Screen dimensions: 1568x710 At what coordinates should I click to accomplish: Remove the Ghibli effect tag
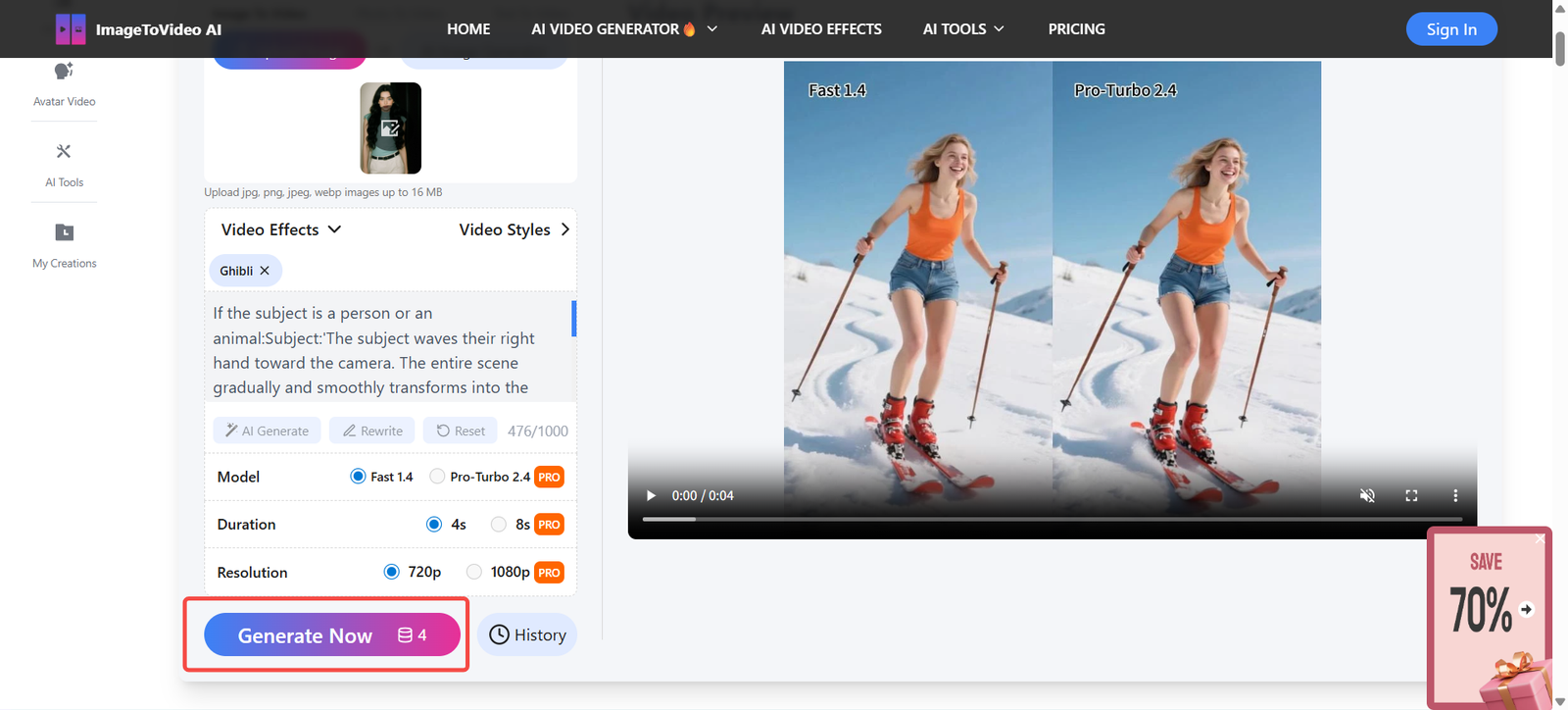[x=265, y=271]
